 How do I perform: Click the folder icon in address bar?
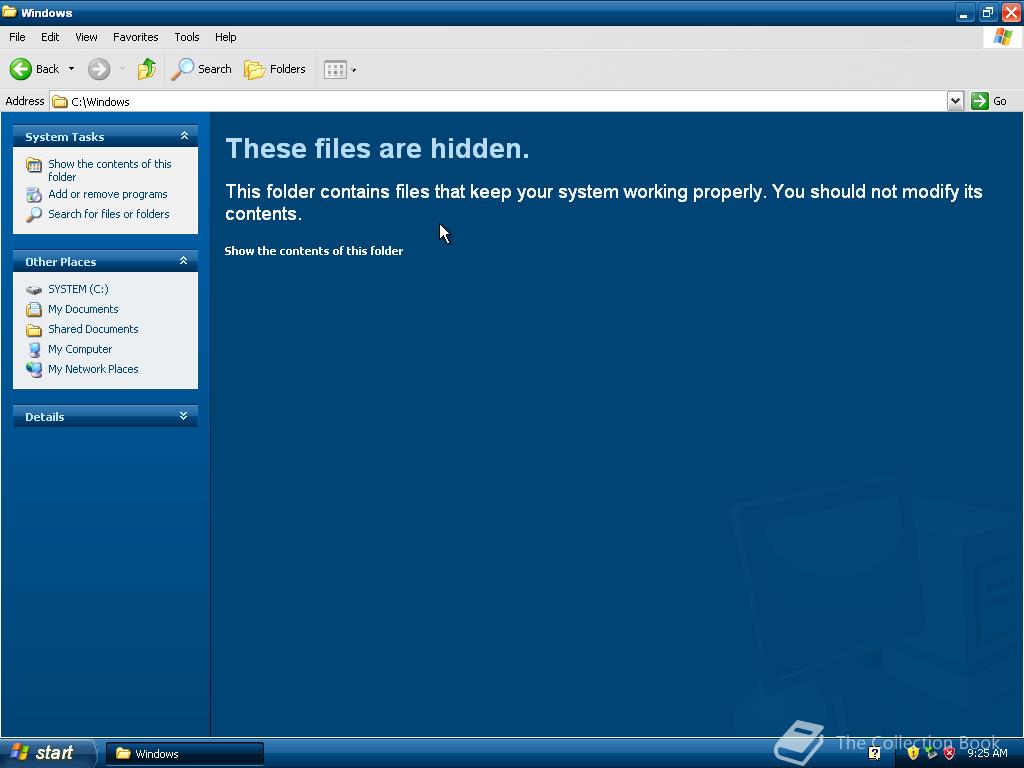tap(60, 101)
